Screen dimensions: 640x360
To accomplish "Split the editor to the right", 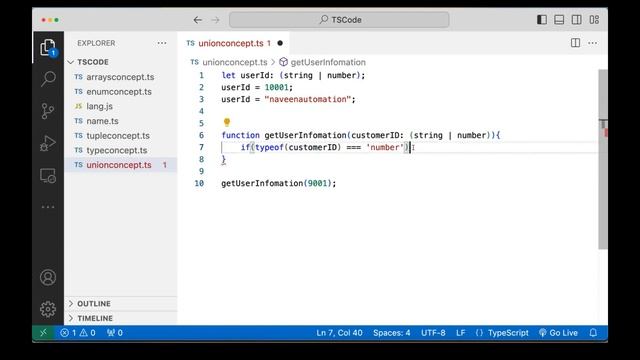I will pyautogui.click(x=576, y=43).
